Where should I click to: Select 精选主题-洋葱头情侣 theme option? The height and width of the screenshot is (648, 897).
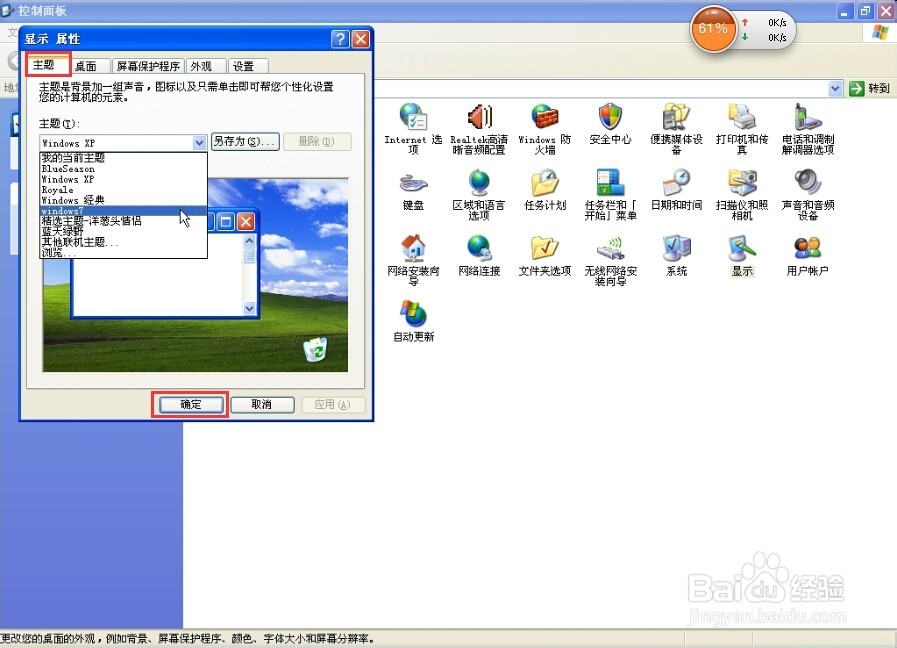[123, 221]
